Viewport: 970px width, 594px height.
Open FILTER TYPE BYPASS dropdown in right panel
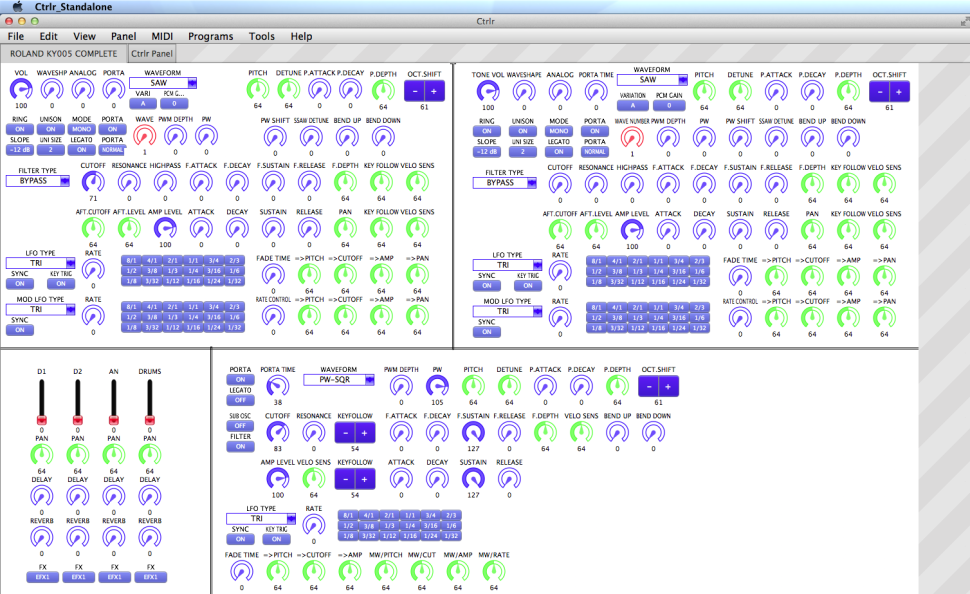[505, 183]
